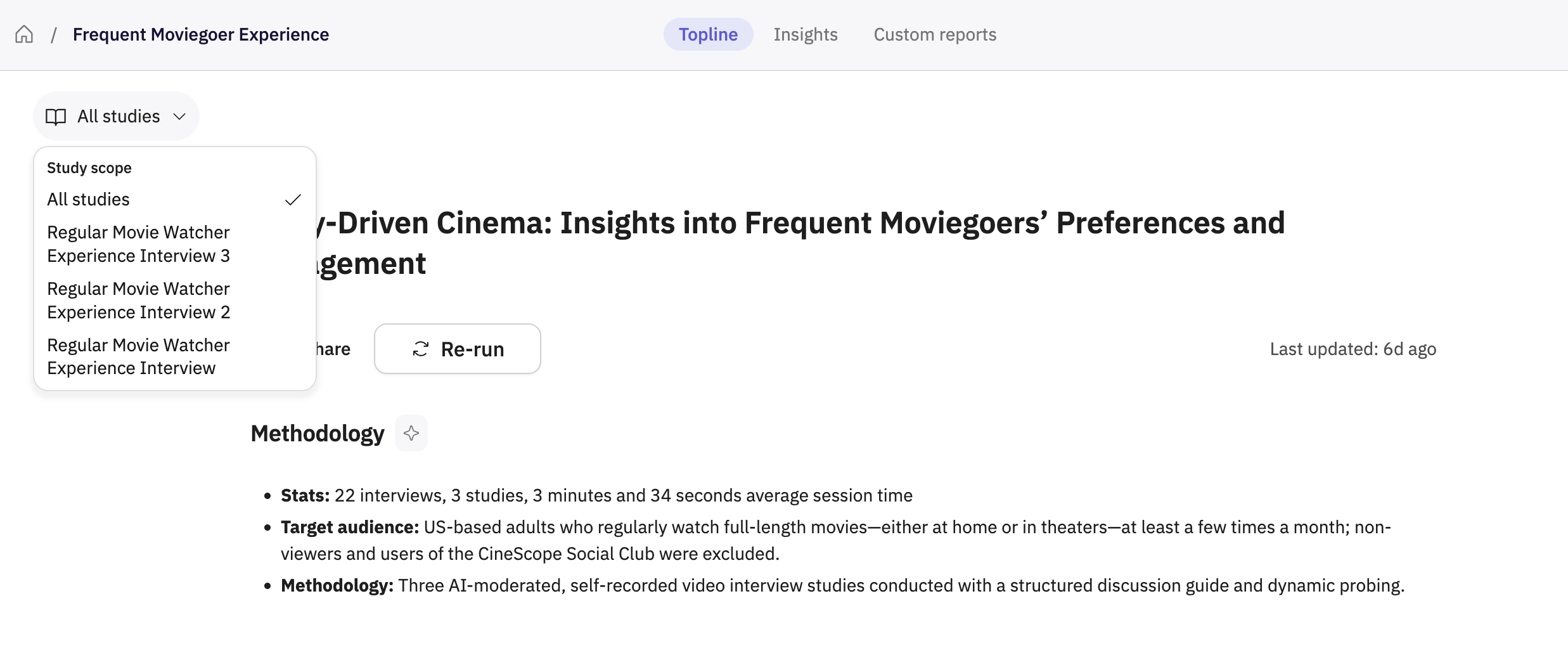Collapse the All studies dropdown chevron
Viewport: 1568px width, 648px height.
pos(179,117)
